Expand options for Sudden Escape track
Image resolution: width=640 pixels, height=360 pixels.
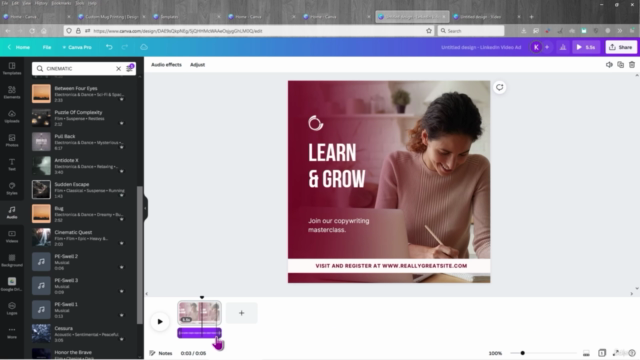click(x=121, y=196)
